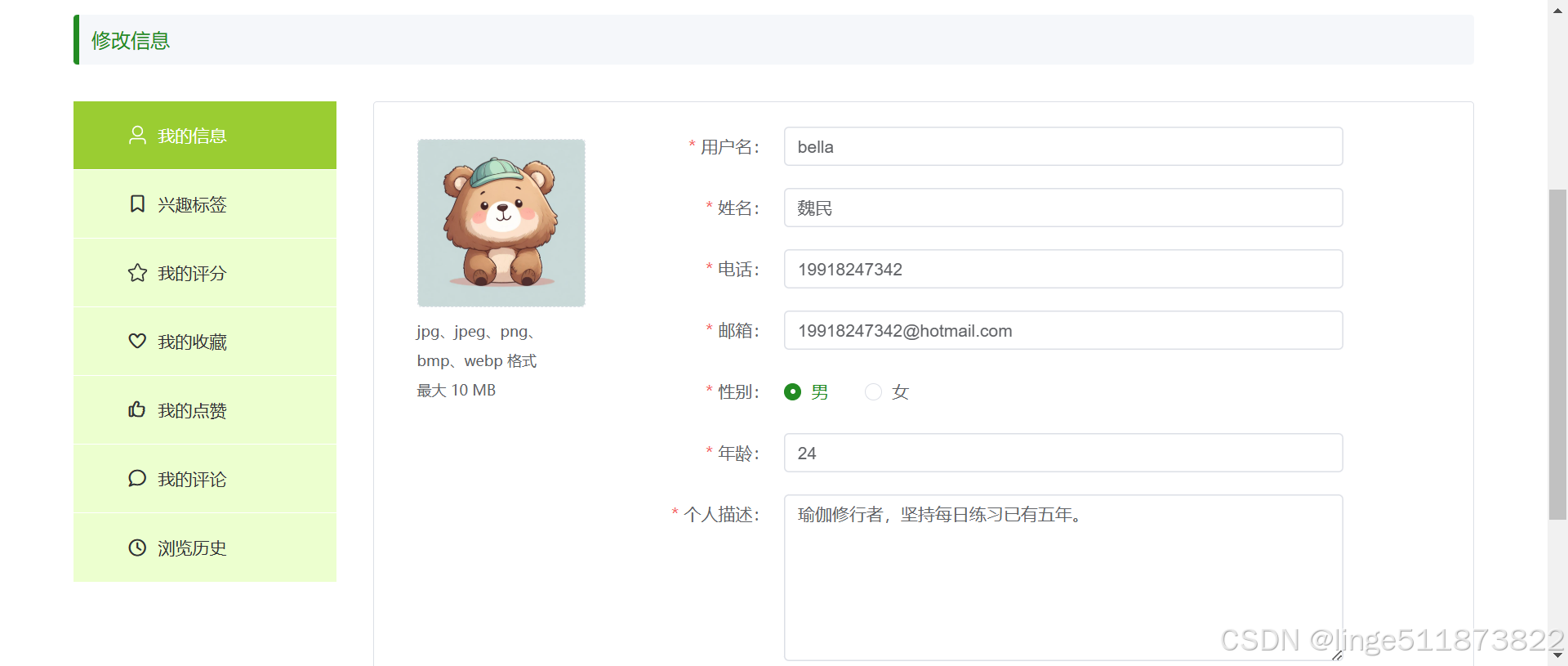Go to 我的评分 section

(205, 272)
